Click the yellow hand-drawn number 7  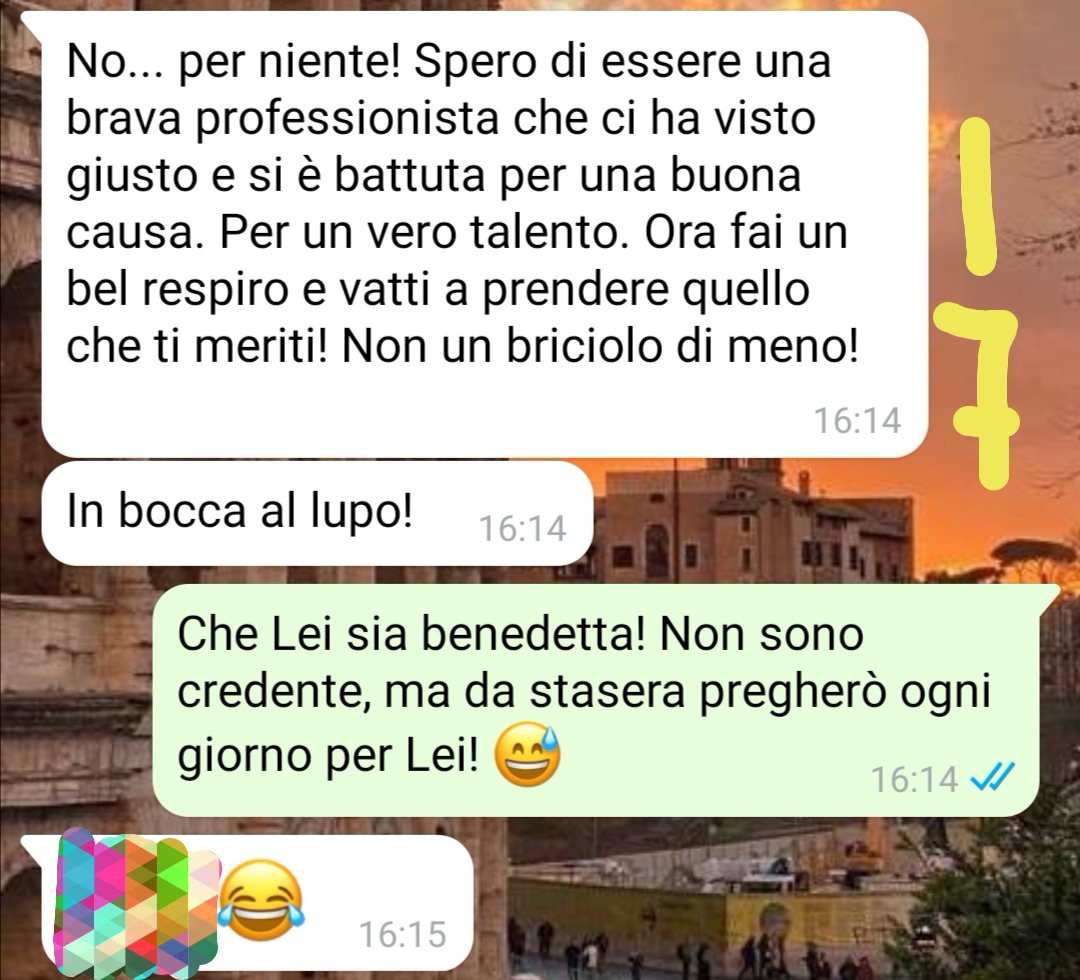(979, 397)
